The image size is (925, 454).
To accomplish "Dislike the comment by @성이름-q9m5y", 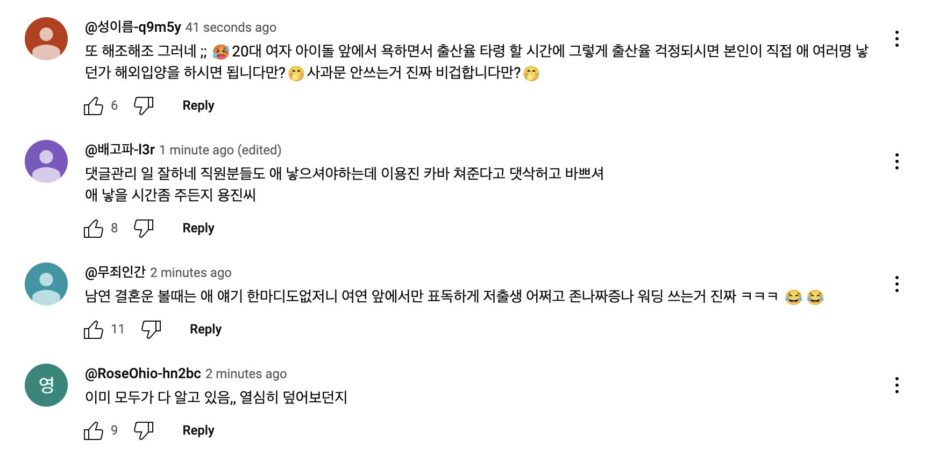I will 144,105.
